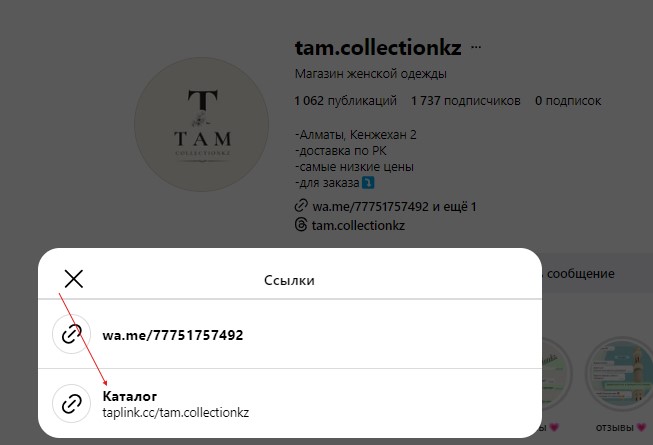Screen dimensions: 653x445
Task: Open the 0 подписок following list
Action: click(x=567, y=101)
